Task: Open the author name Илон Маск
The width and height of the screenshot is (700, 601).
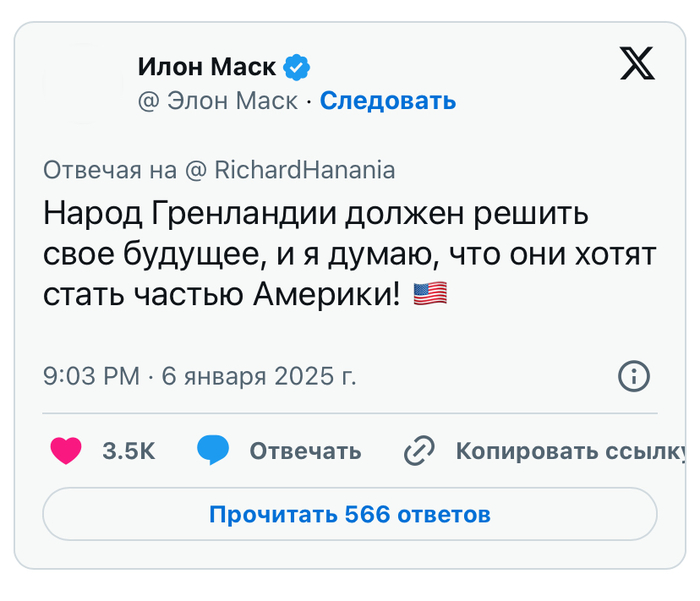Action: [207, 67]
